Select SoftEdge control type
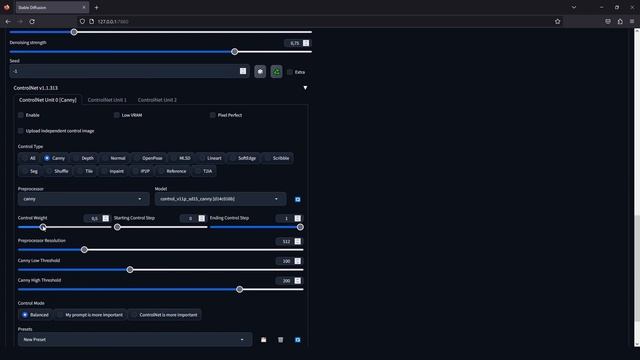The image size is (640, 360). pyautogui.click(x=243, y=158)
